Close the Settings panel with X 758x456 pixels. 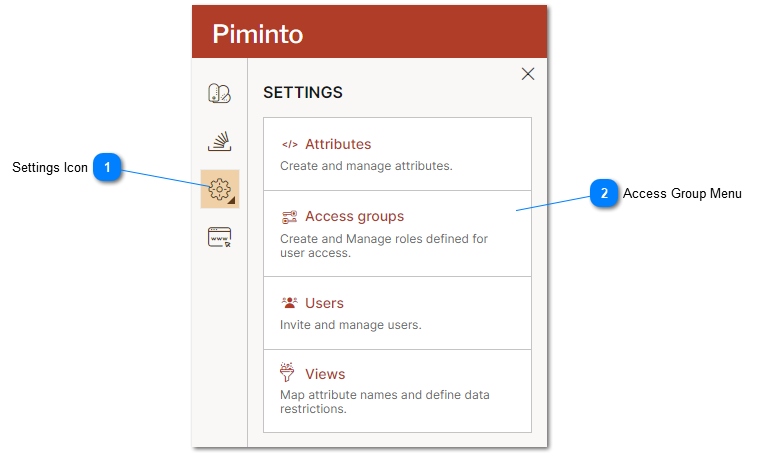528,74
